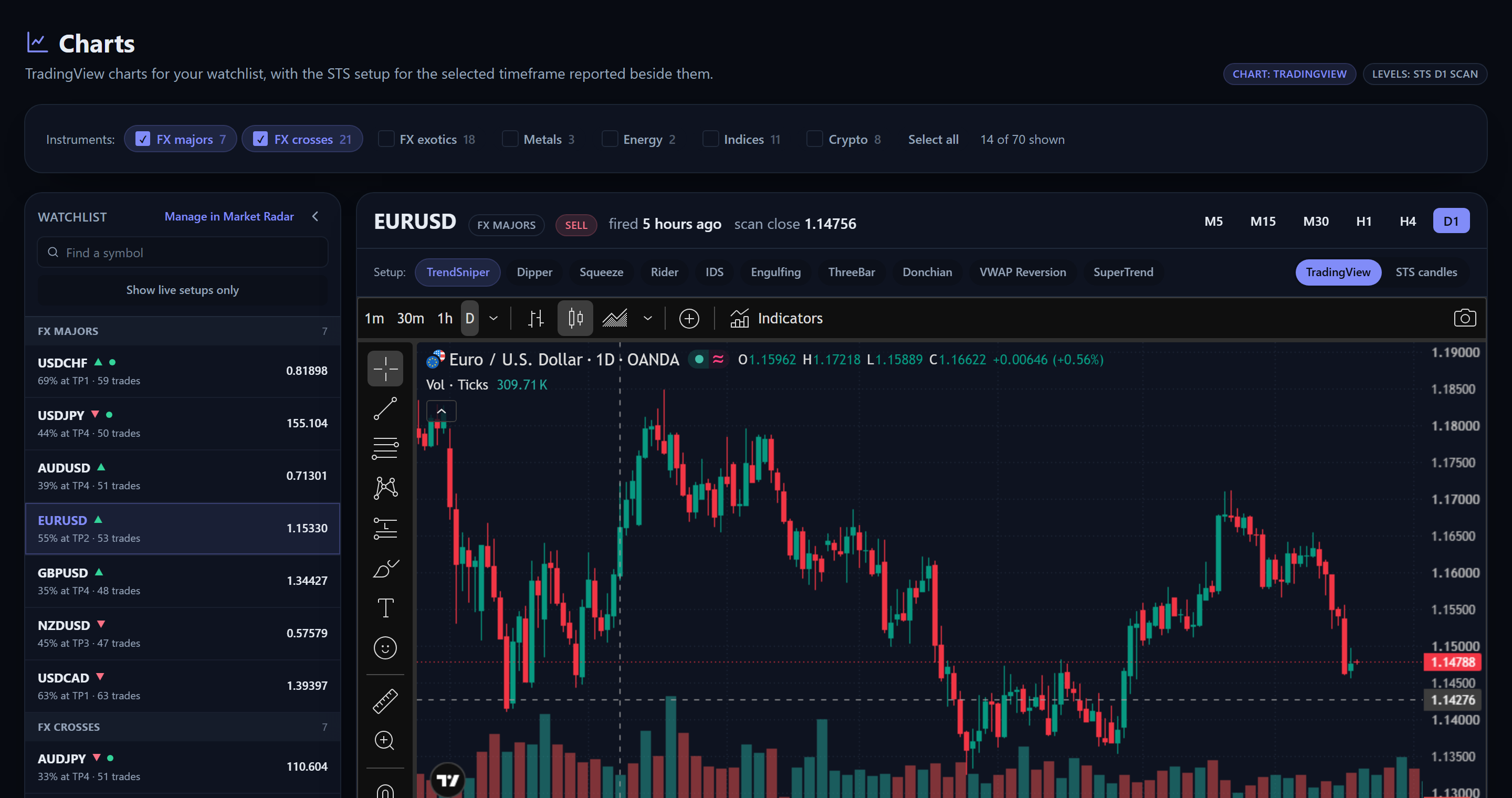
Task: Select the brush drawing tool
Action: tap(385, 568)
